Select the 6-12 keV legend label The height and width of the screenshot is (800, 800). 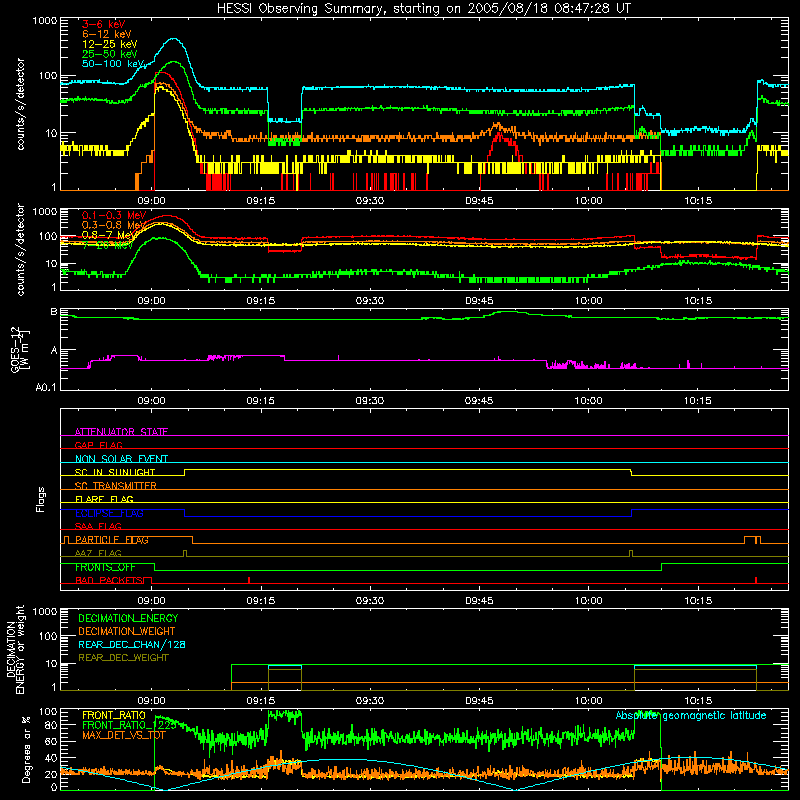[x=107, y=34]
